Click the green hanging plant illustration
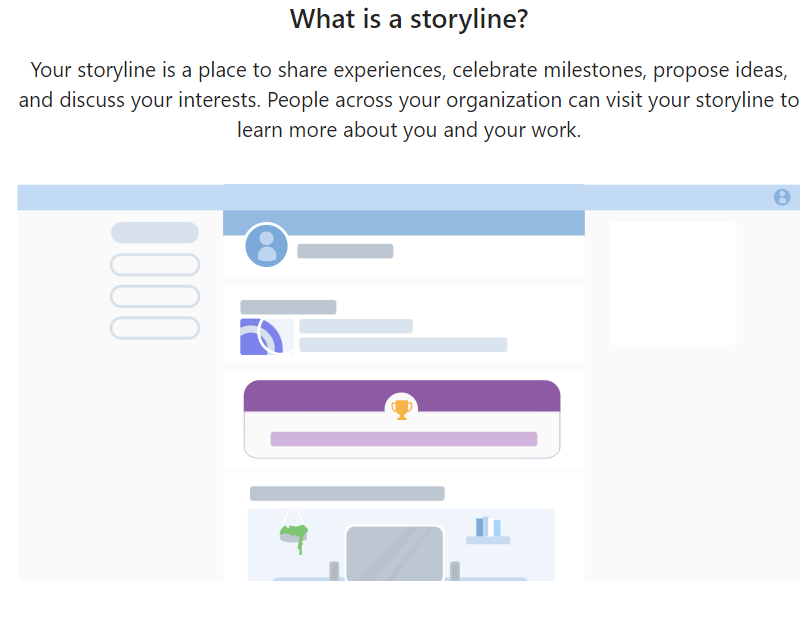Image resolution: width=807 pixels, height=618 pixels. pos(294,537)
